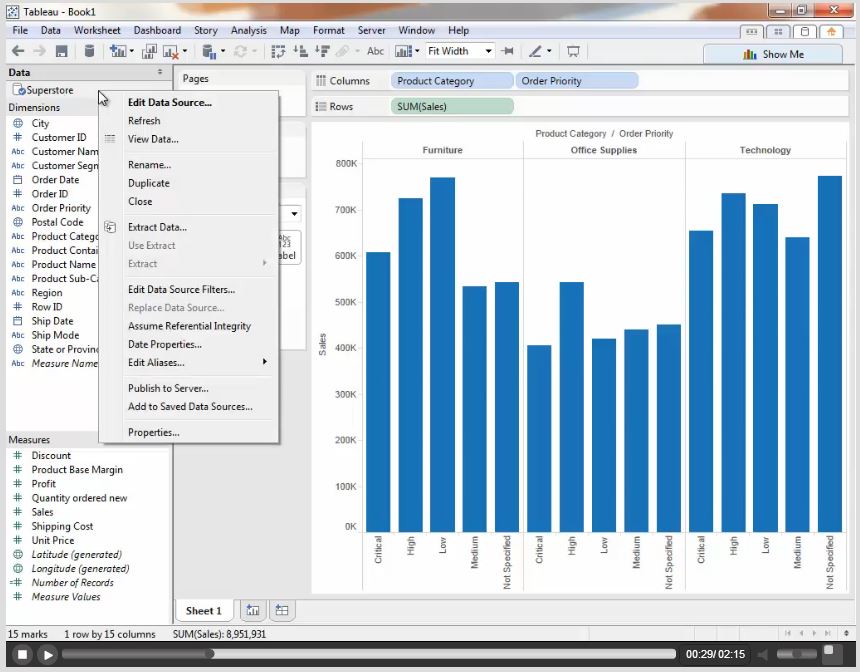The image size is (860, 672).
Task: Enable Presentation Mode from the toolbar
Action: point(574,50)
